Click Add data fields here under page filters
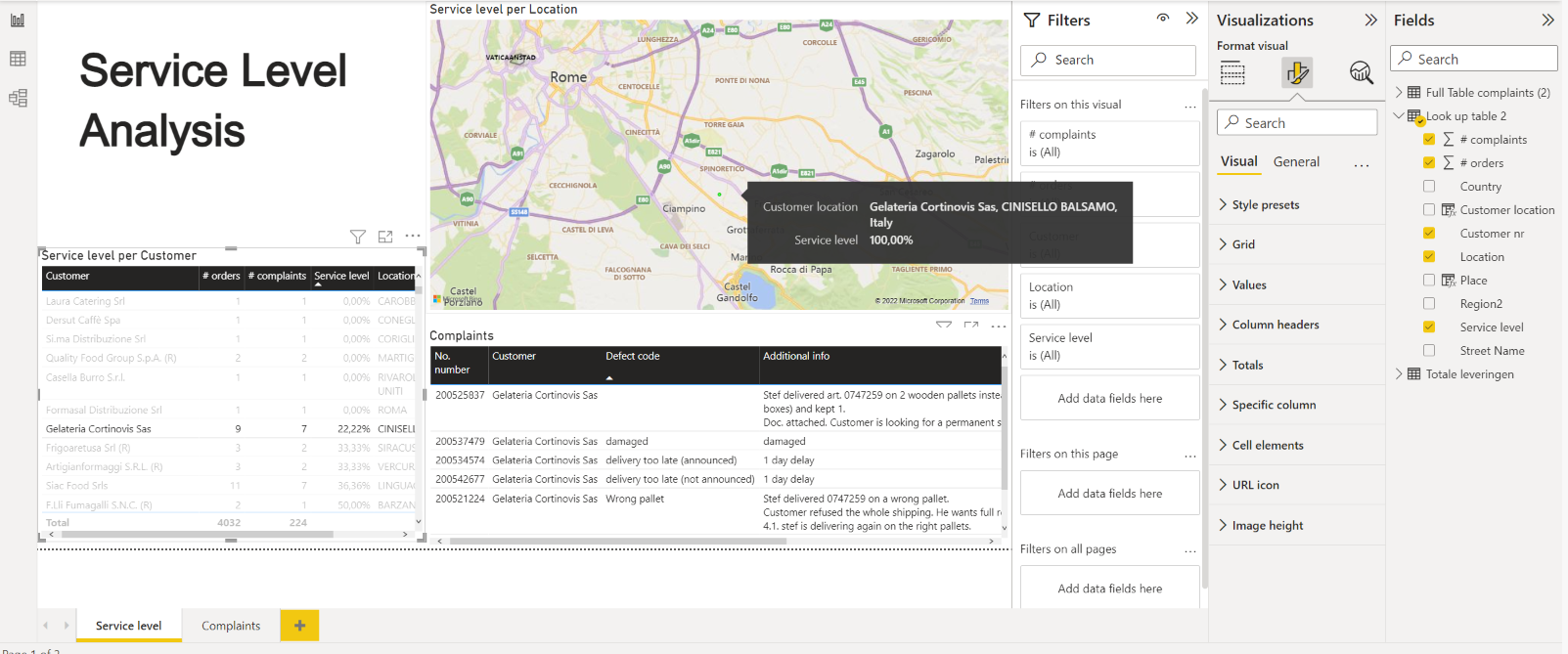Screen dimensions: 1568x654 pyautogui.click(x=1109, y=494)
